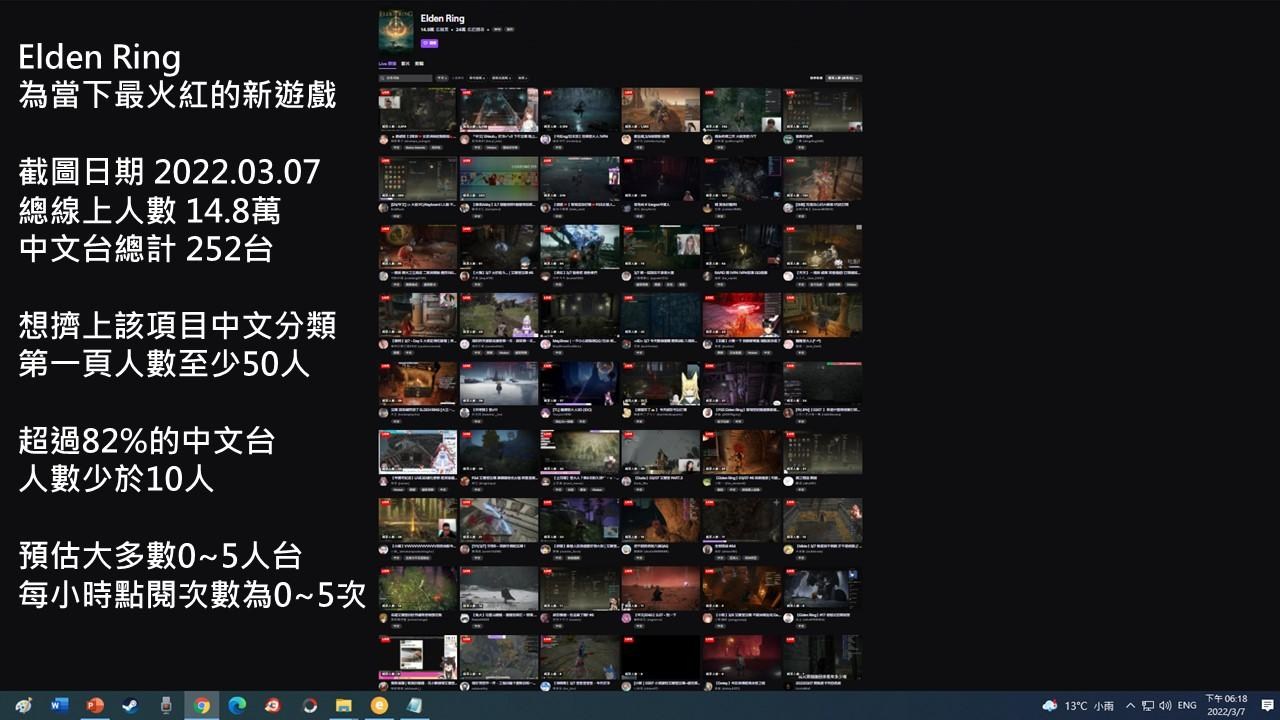This screenshot has width=1280, height=720.
Task: Switch to the 剪輯 tab
Action: click(x=419, y=63)
